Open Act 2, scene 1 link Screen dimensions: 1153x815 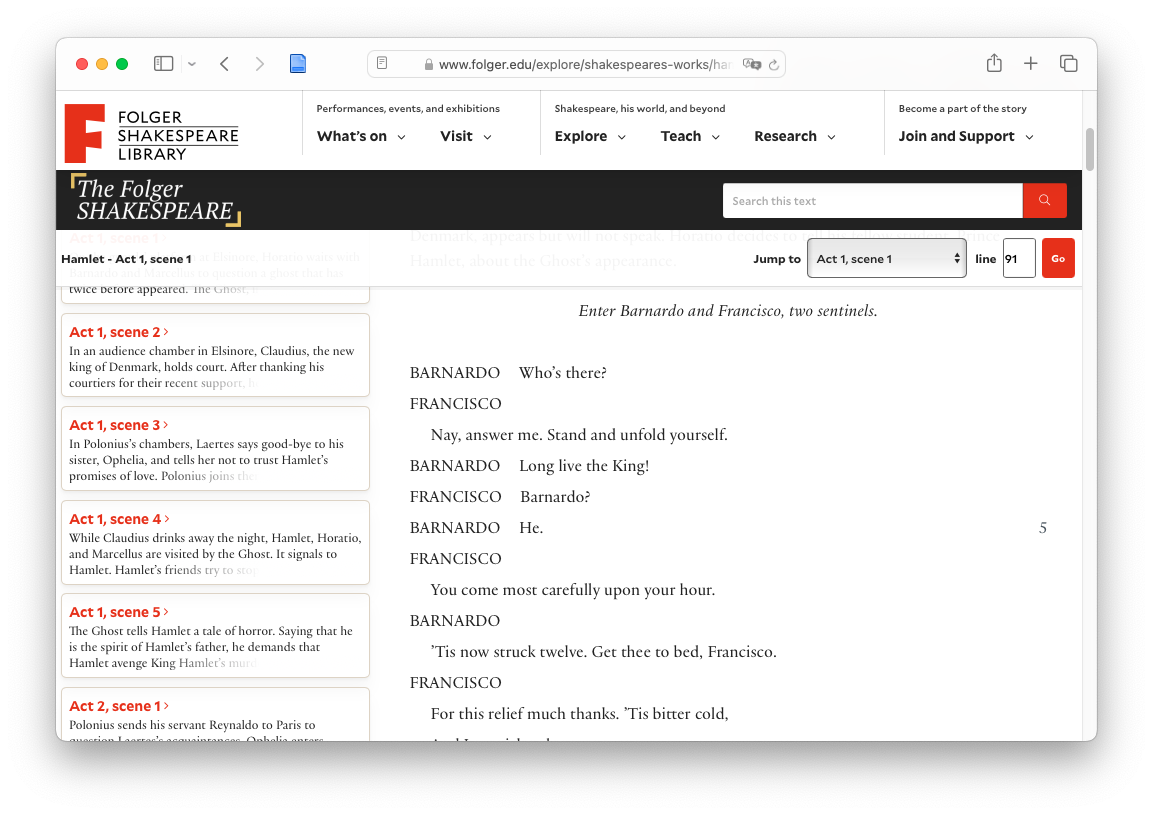(x=119, y=706)
